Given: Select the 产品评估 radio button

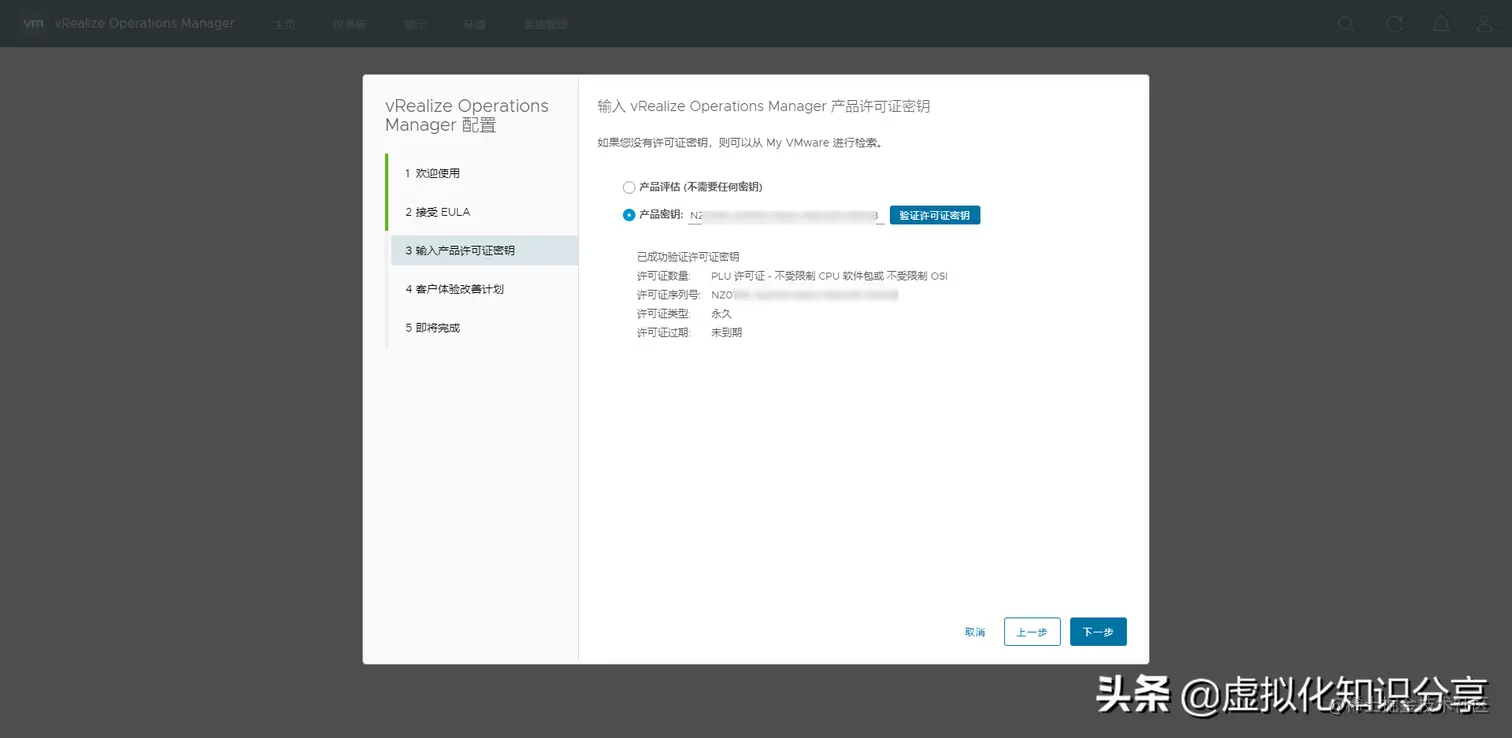Looking at the screenshot, I should click(x=629, y=187).
